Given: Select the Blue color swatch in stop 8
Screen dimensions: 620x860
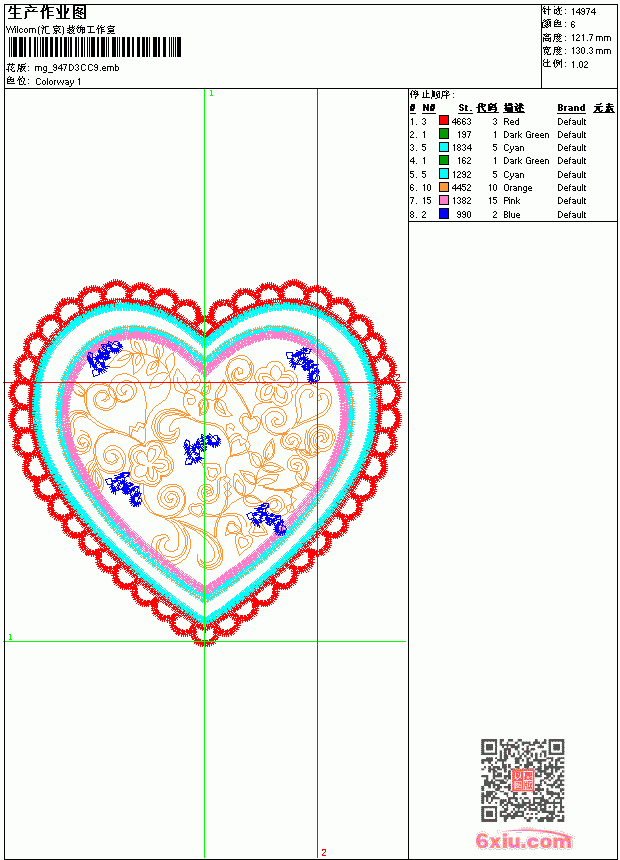Looking at the screenshot, I should 444,214.
